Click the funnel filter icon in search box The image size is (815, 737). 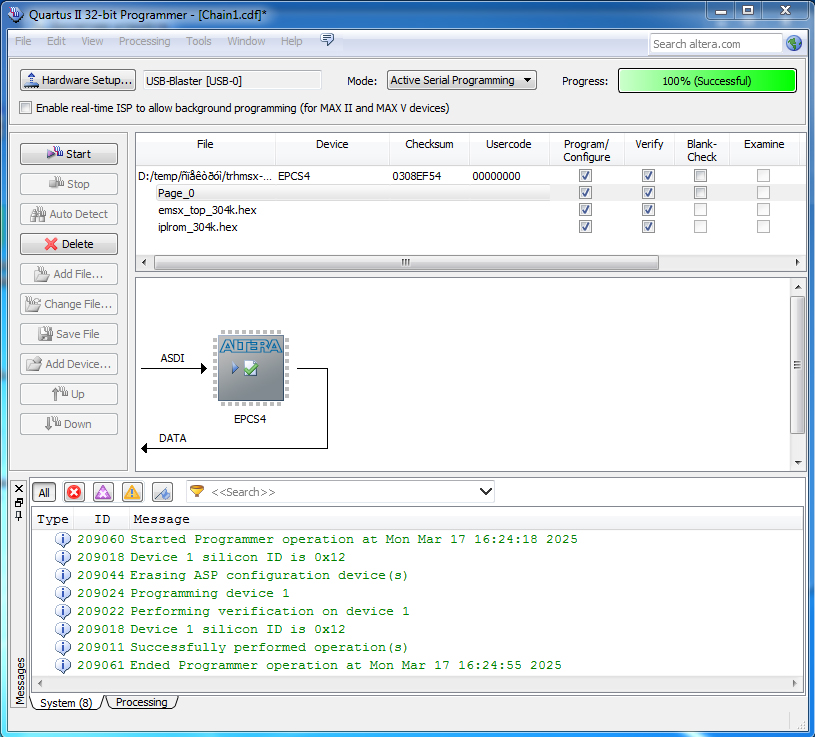coord(197,491)
